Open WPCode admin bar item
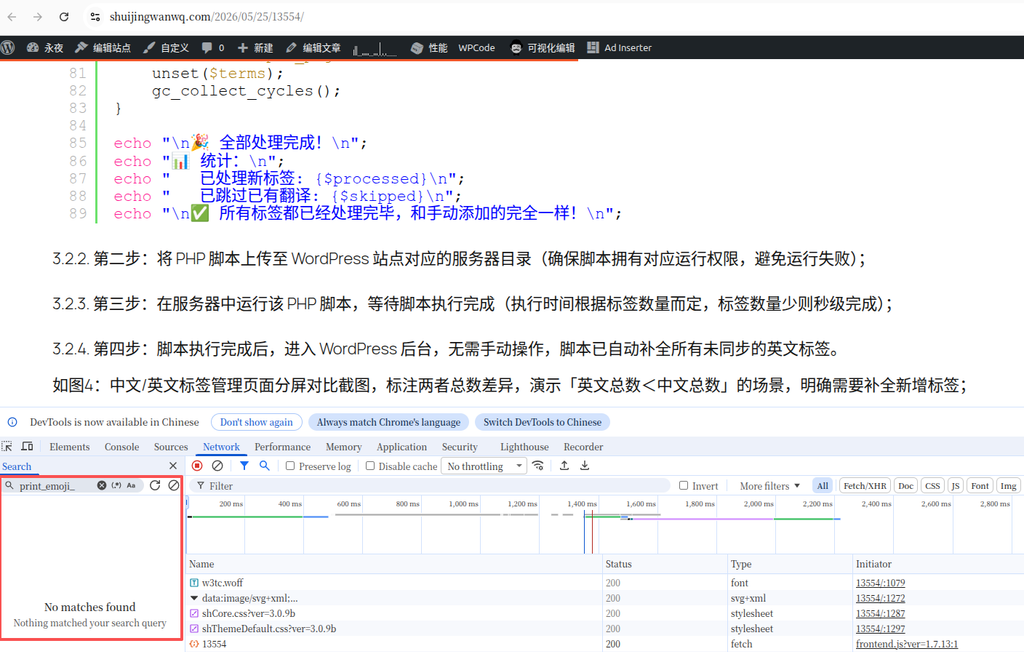This screenshot has height=652, width=1024. (x=476, y=48)
